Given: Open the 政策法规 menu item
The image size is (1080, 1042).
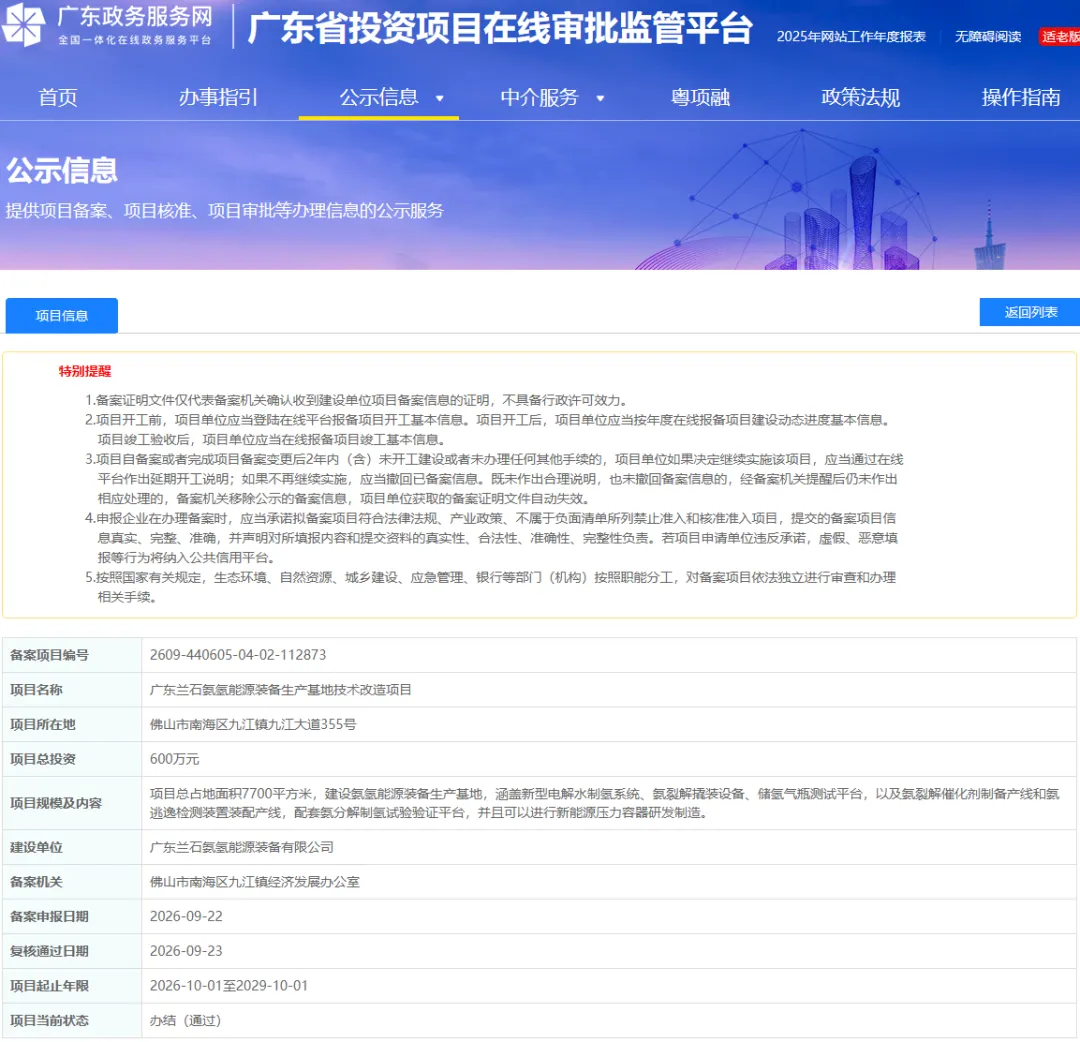Looking at the screenshot, I should pyautogui.click(x=860, y=98).
